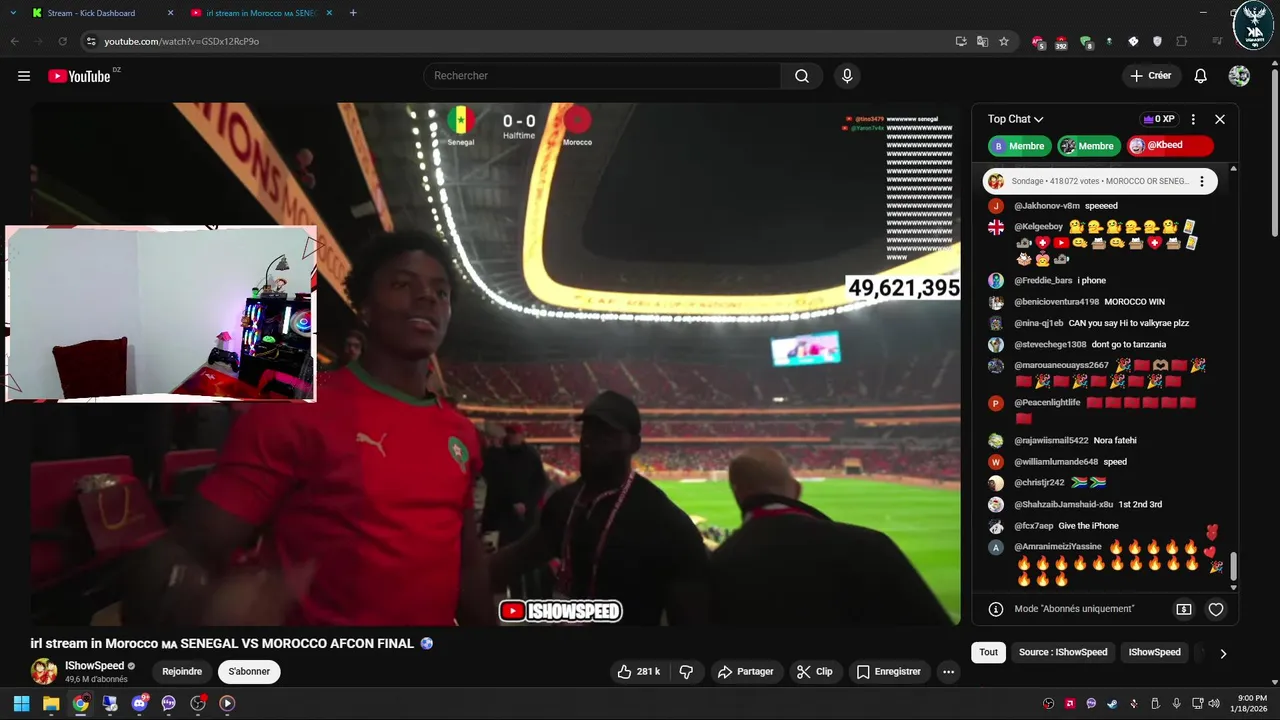The width and height of the screenshot is (1280, 720).
Task: Click the live video player area
Action: pyautogui.click(x=495, y=364)
